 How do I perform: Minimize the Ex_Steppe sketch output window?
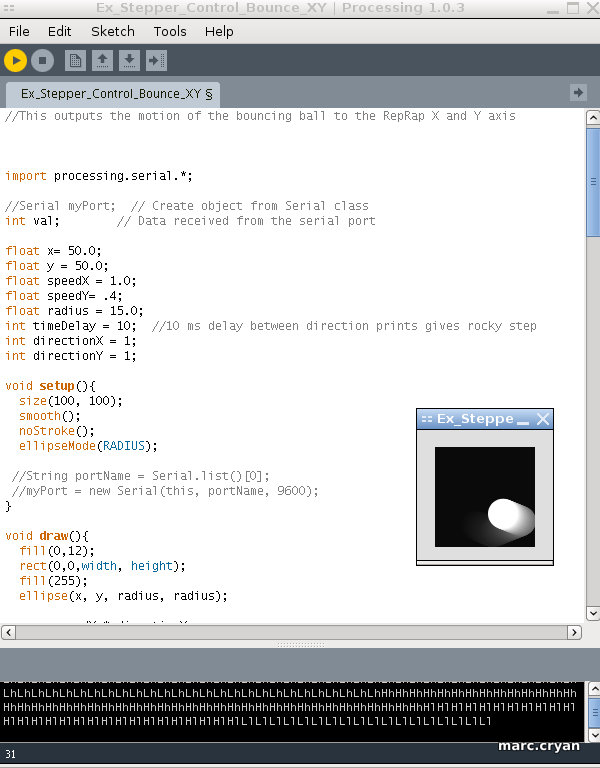coord(523,420)
